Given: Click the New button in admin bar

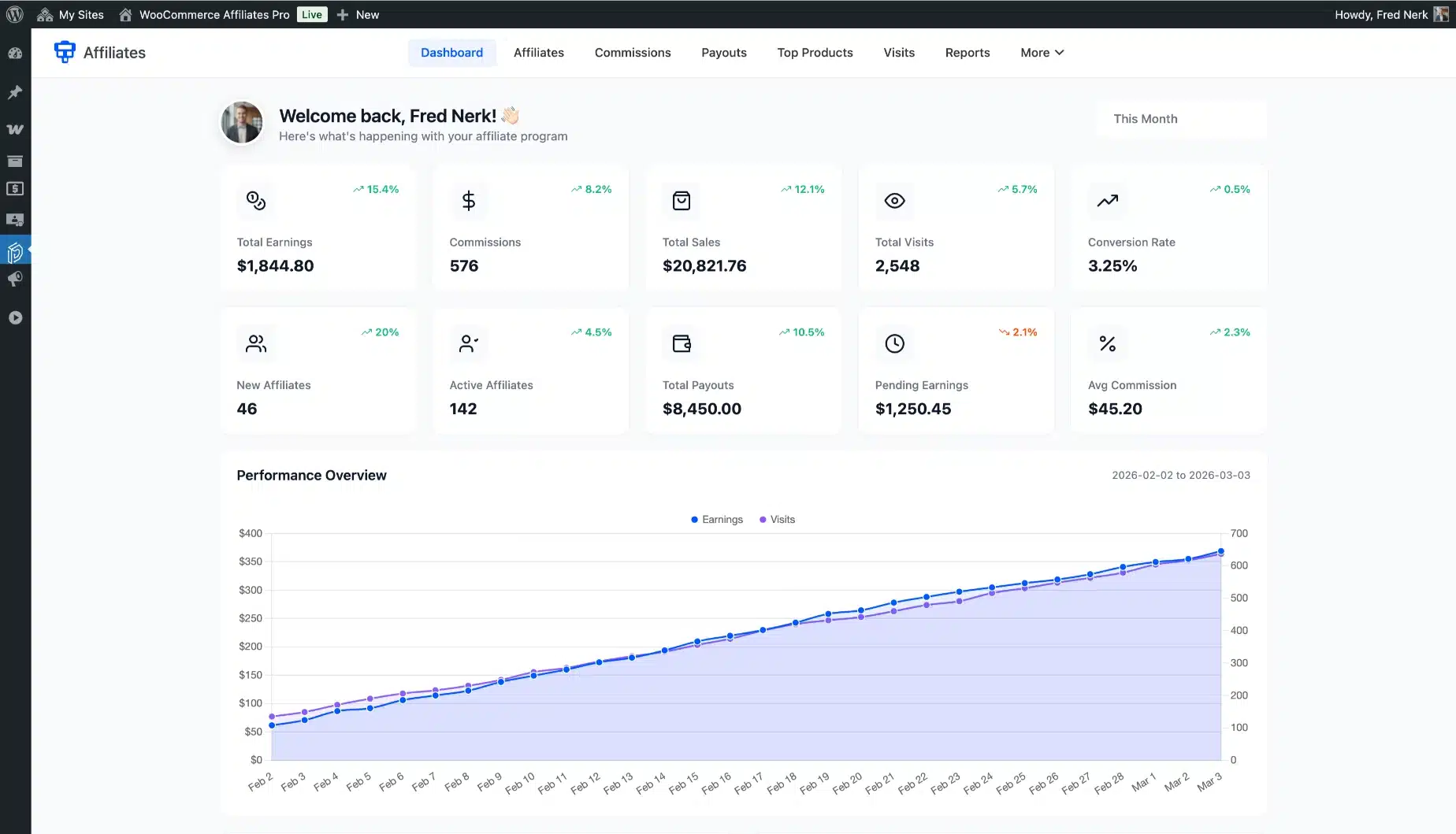Looking at the screenshot, I should 358,14.
